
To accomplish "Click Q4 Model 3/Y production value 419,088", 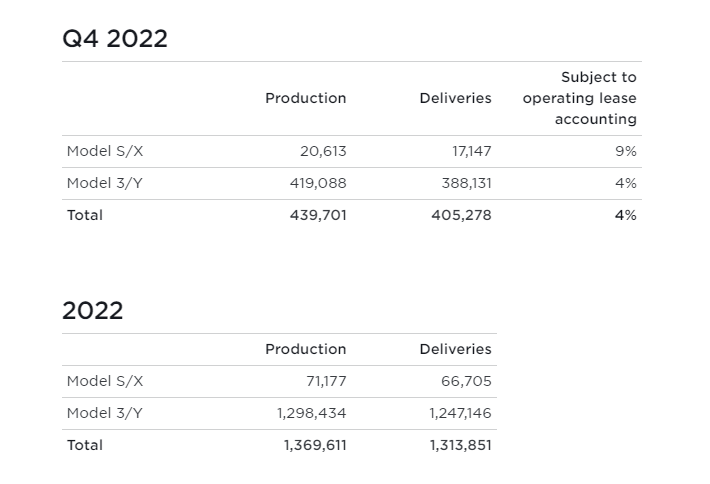I will point(318,183).
